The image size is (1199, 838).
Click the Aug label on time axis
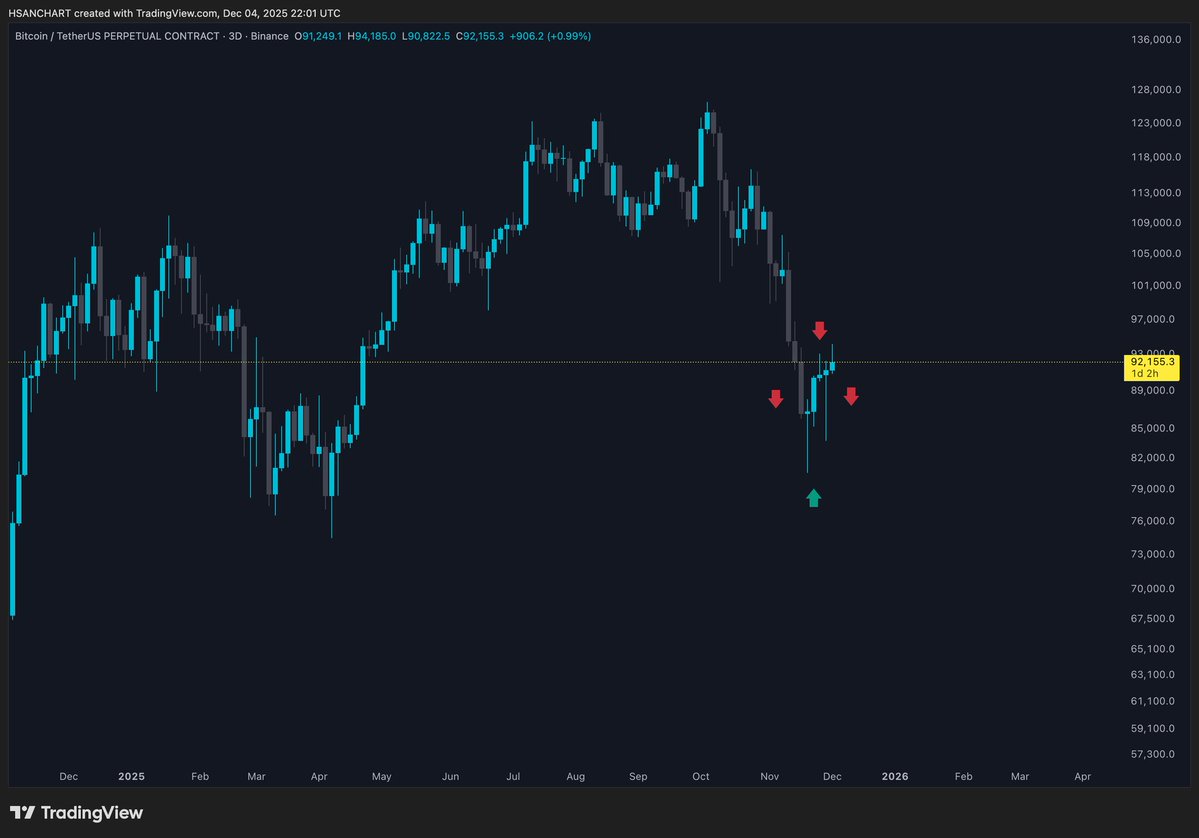click(576, 777)
